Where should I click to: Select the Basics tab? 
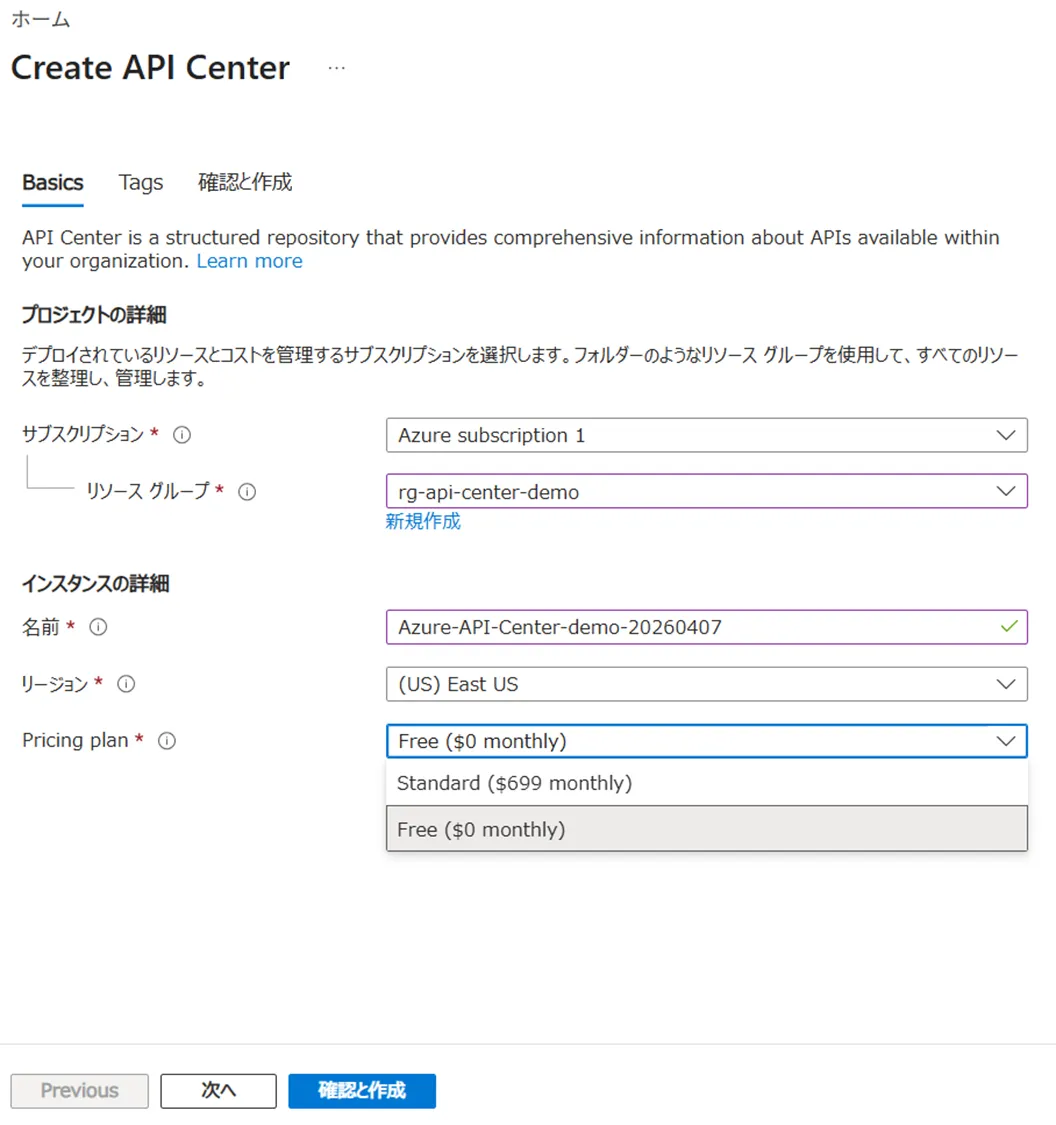click(x=53, y=183)
